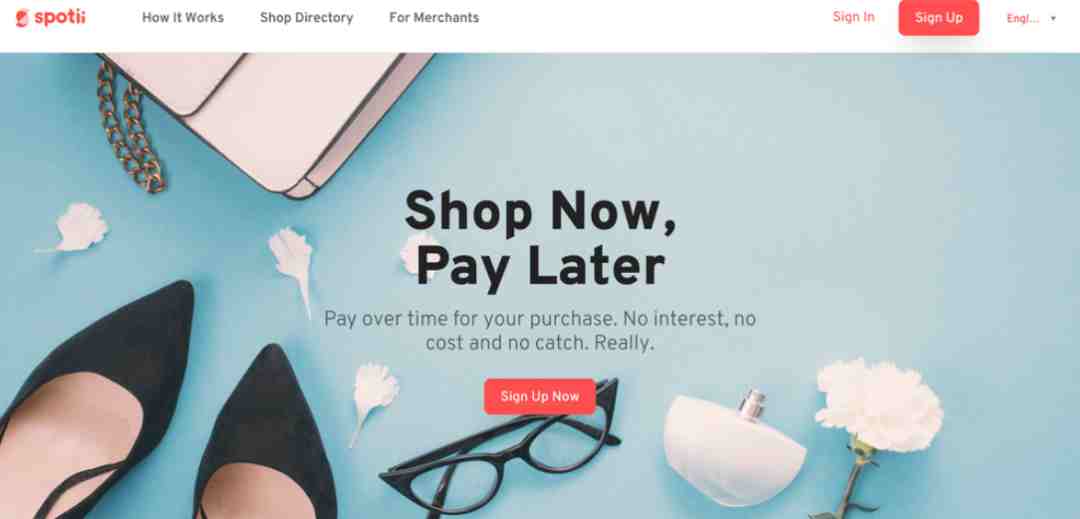Image resolution: width=1080 pixels, height=519 pixels.
Task: Go to the For Merchants page
Action: click(x=434, y=18)
